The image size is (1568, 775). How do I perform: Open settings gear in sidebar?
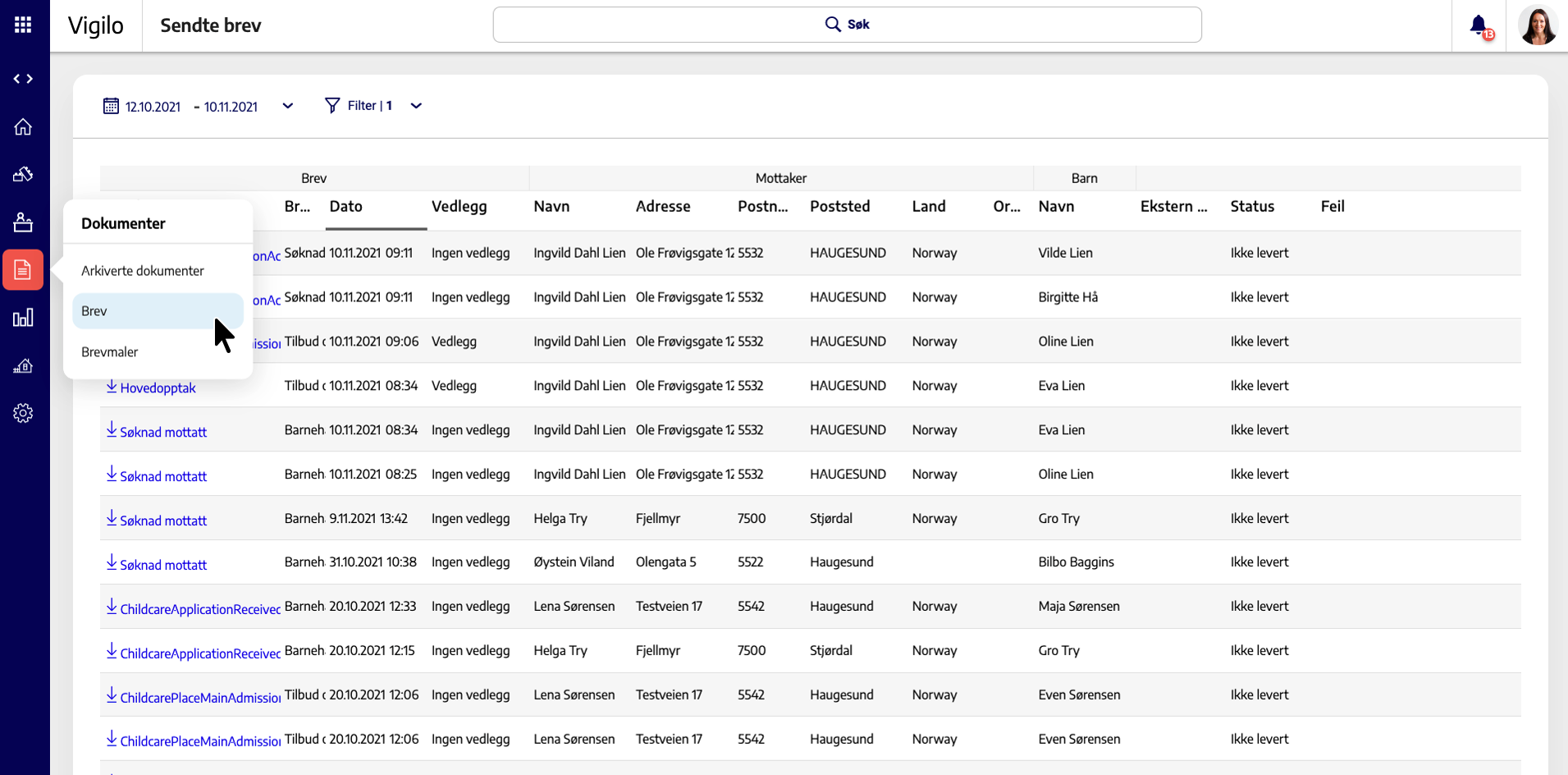[x=23, y=413]
